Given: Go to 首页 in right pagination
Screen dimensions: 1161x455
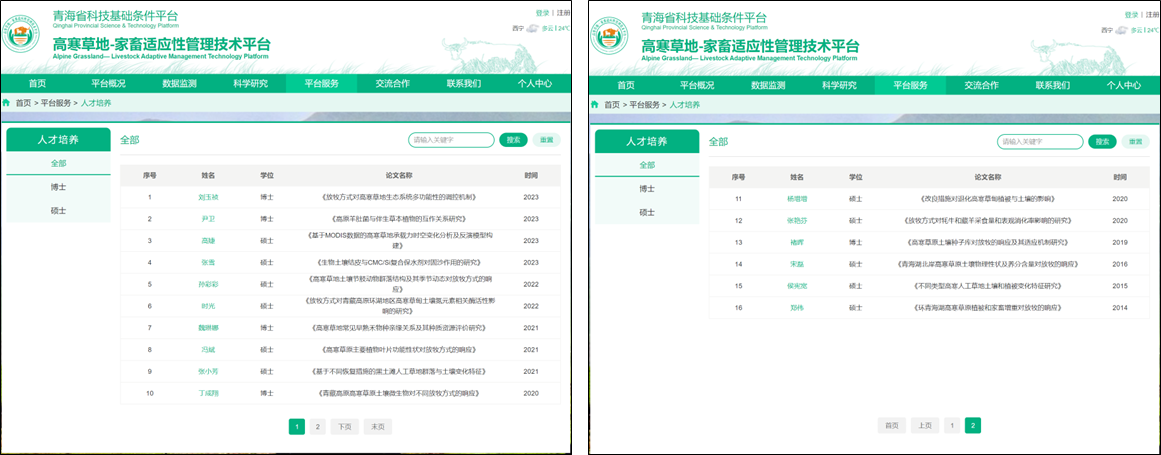Looking at the screenshot, I should point(891,425).
